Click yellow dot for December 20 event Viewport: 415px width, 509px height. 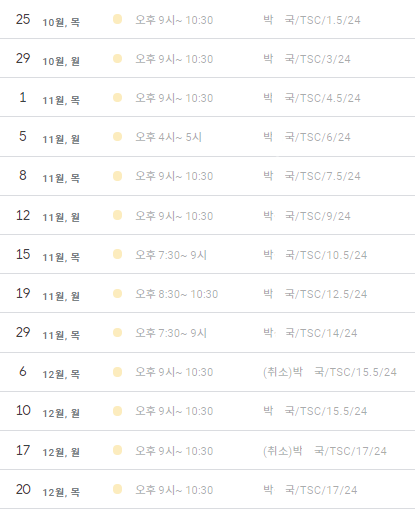(x=117, y=489)
